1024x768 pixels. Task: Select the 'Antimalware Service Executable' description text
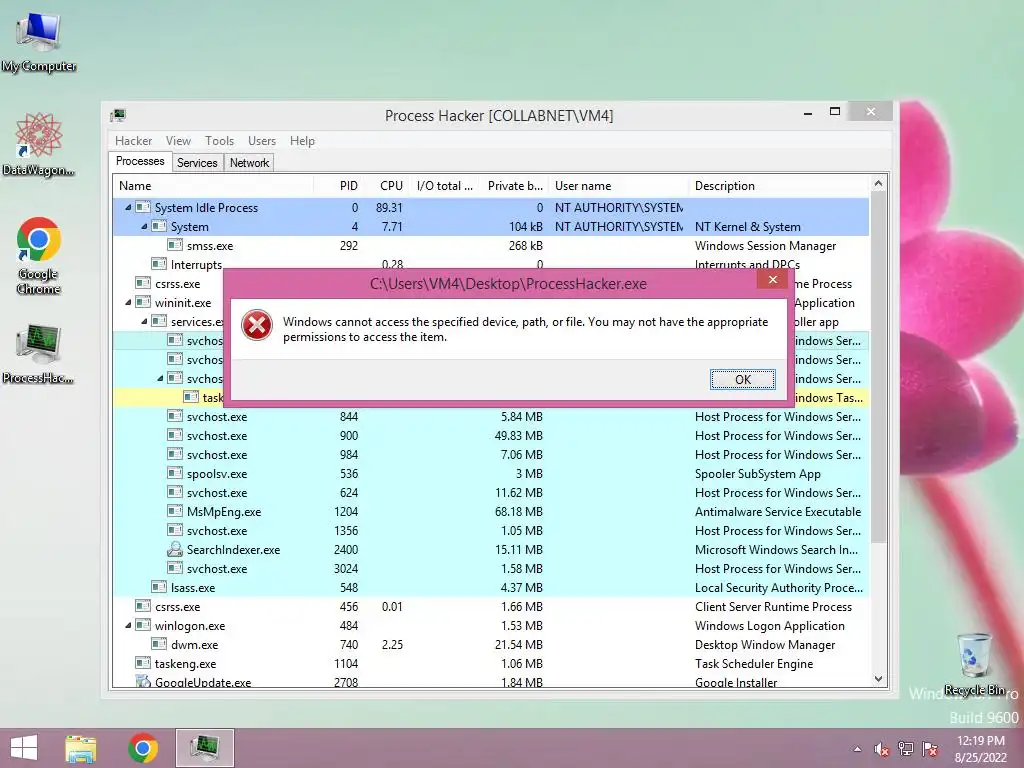(778, 511)
